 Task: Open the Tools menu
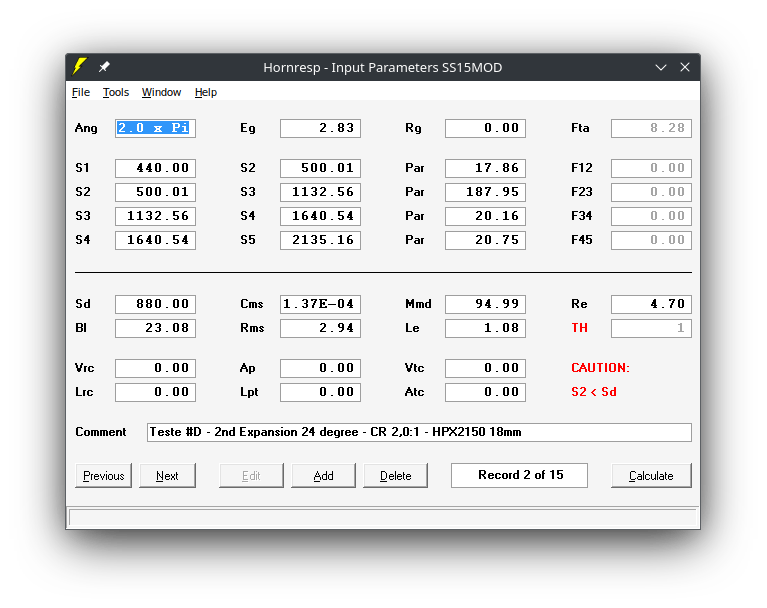[116, 92]
